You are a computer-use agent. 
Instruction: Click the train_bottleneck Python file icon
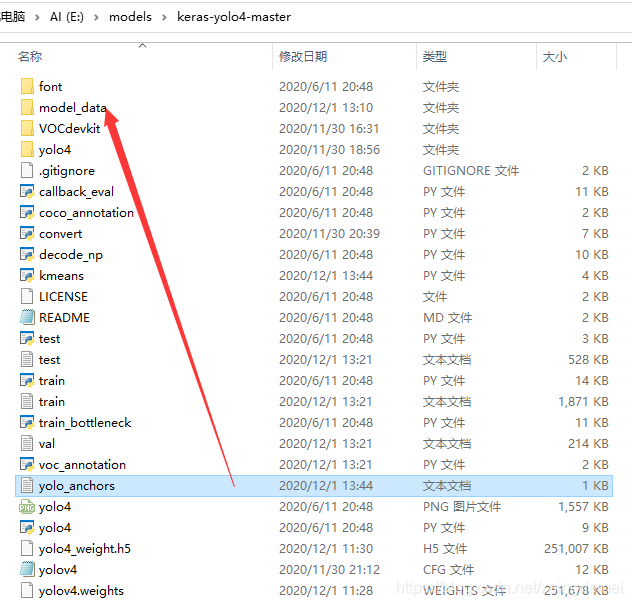[27, 422]
